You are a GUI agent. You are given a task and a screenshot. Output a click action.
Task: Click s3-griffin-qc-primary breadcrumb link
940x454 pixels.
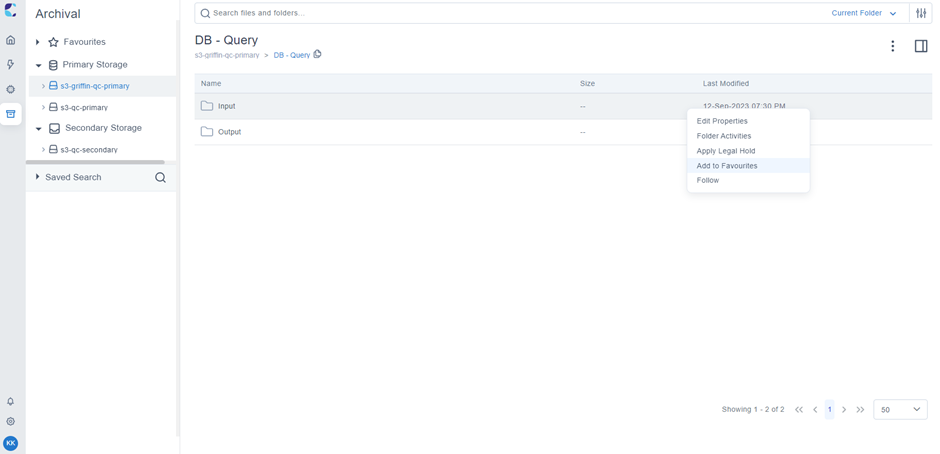pos(227,55)
